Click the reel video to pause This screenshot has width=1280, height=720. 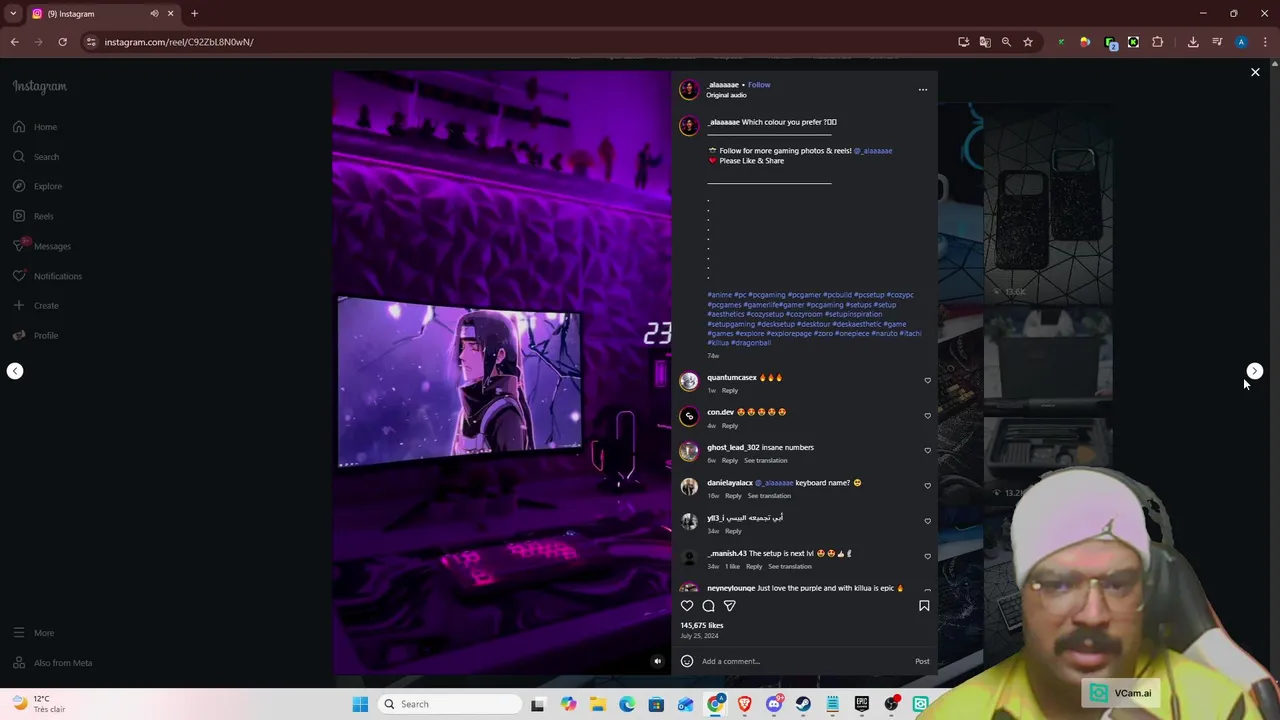point(502,372)
